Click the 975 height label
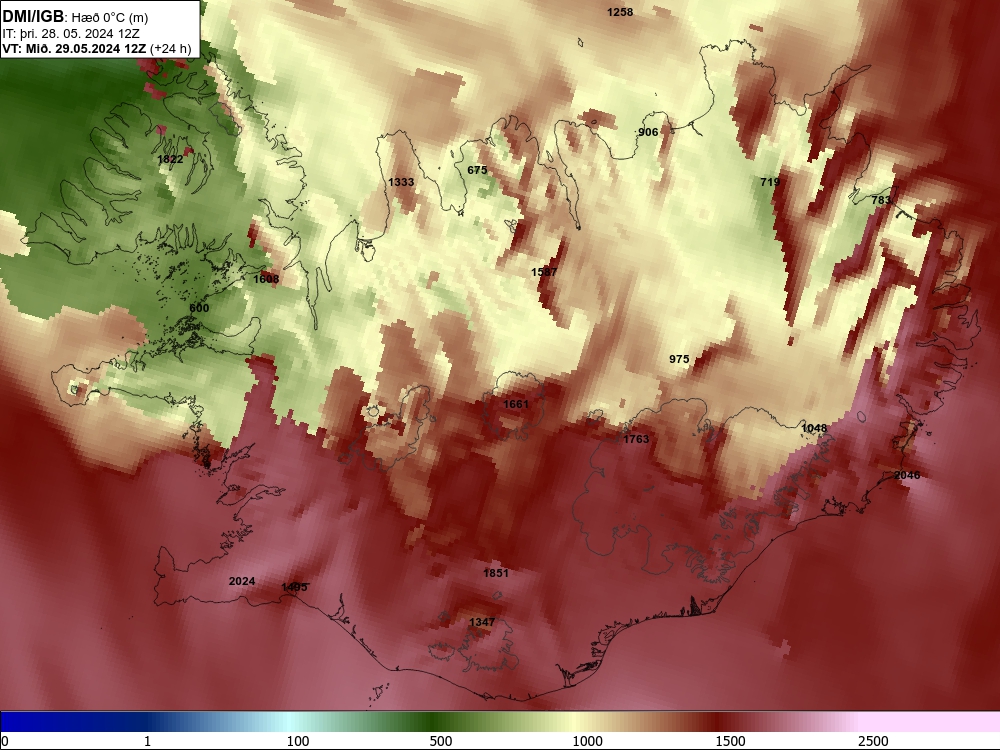This screenshot has height=750, width=1000. pyautogui.click(x=679, y=359)
